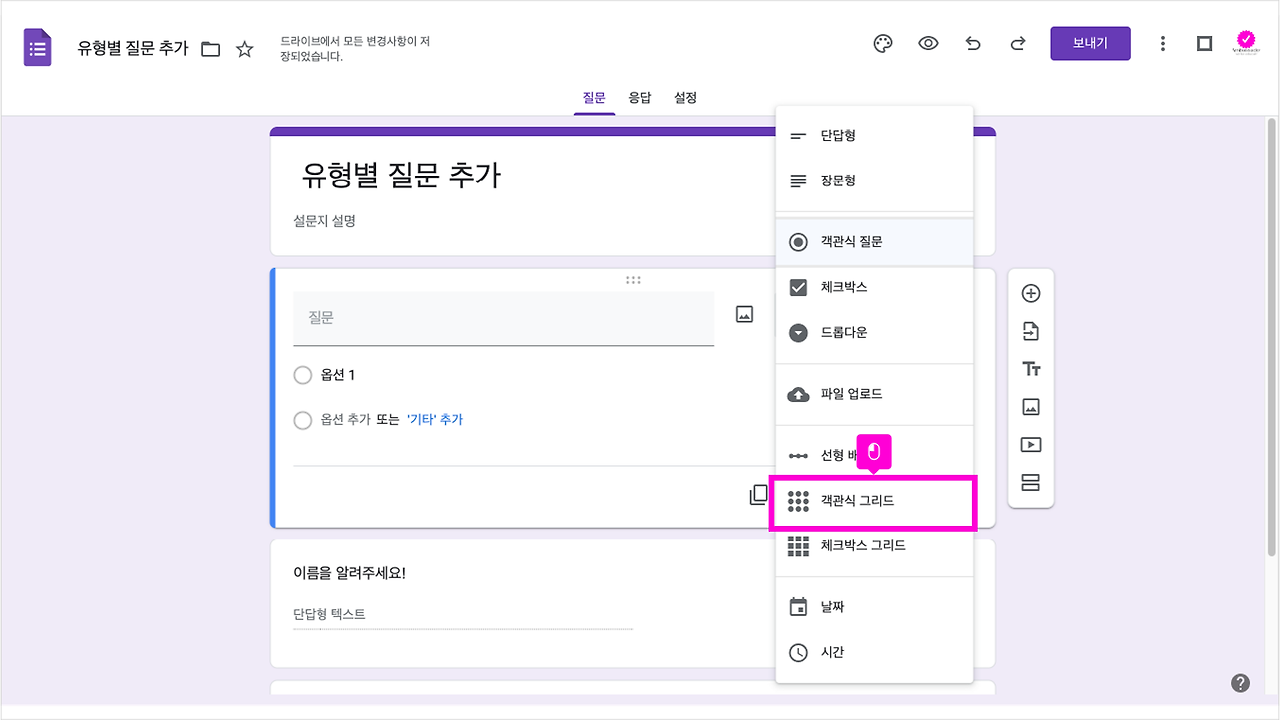This screenshot has width=1280, height=720.
Task: Switch to the 응답 tab
Action: pos(640,97)
